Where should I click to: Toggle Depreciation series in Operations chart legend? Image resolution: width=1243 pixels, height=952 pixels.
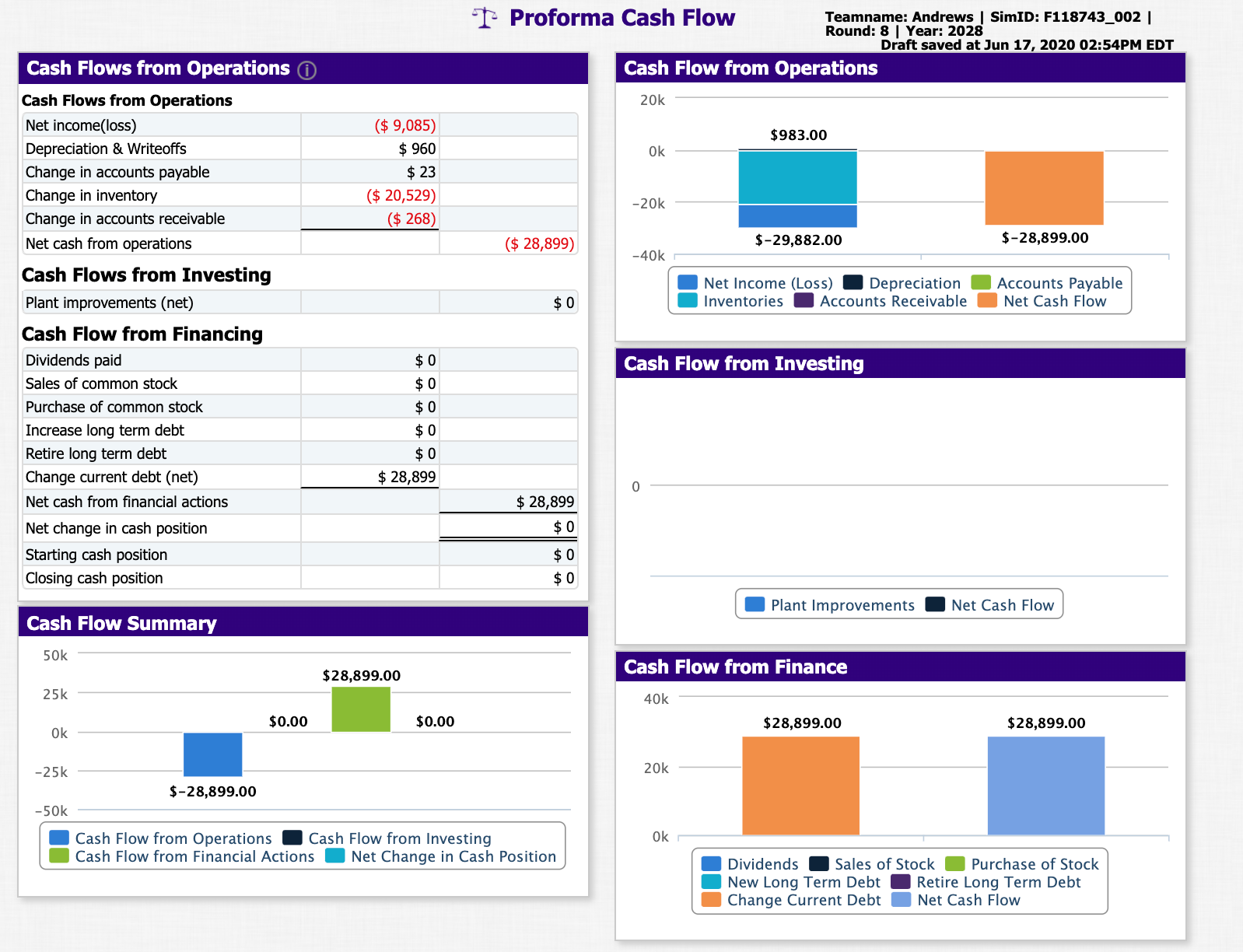[x=902, y=283]
